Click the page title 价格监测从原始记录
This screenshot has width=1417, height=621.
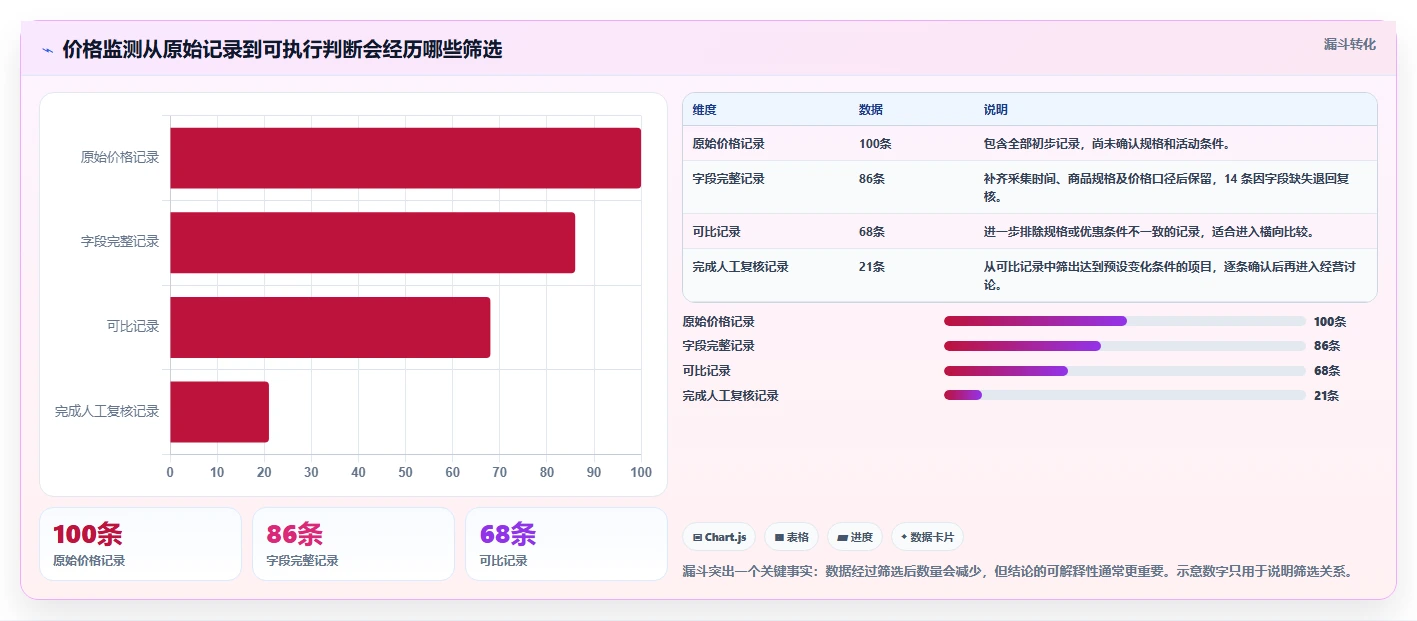[282, 49]
